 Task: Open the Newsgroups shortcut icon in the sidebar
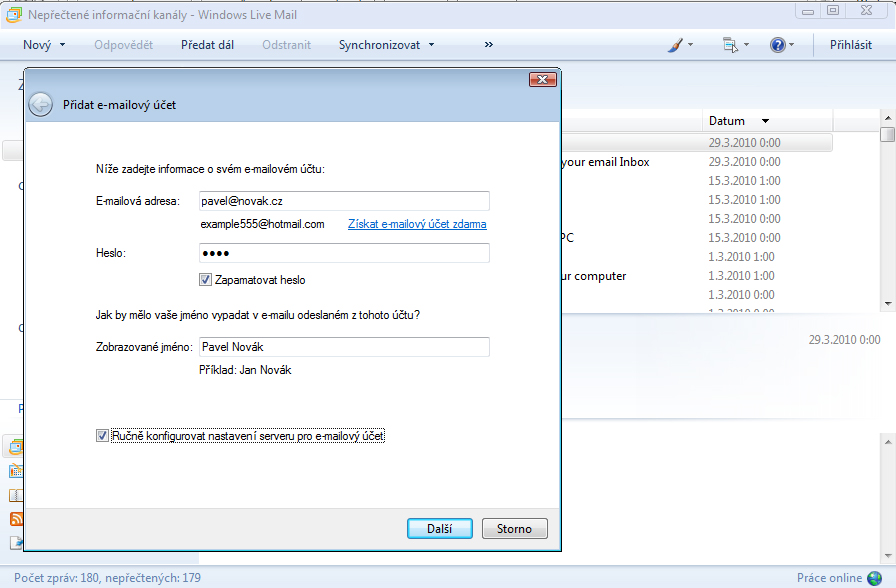pyautogui.click(x=16, y=543)
